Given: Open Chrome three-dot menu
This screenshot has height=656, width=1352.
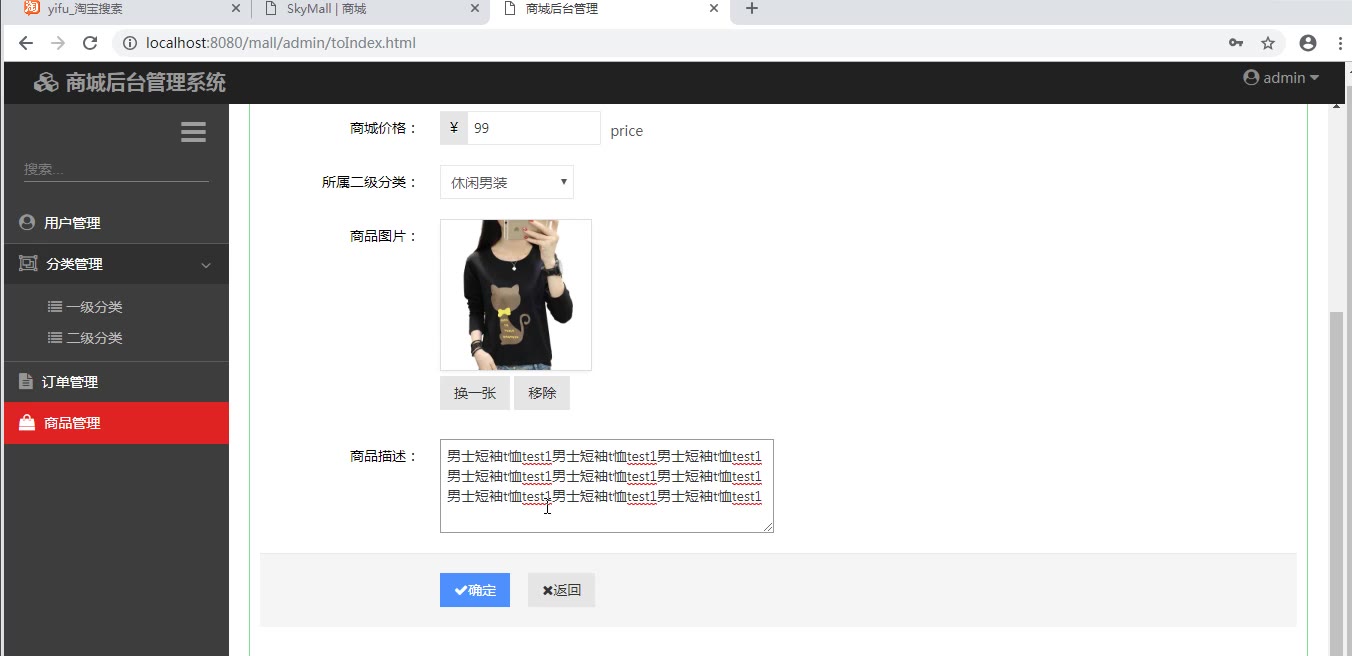Looking at the screenshot, I should coord(1340,43).
